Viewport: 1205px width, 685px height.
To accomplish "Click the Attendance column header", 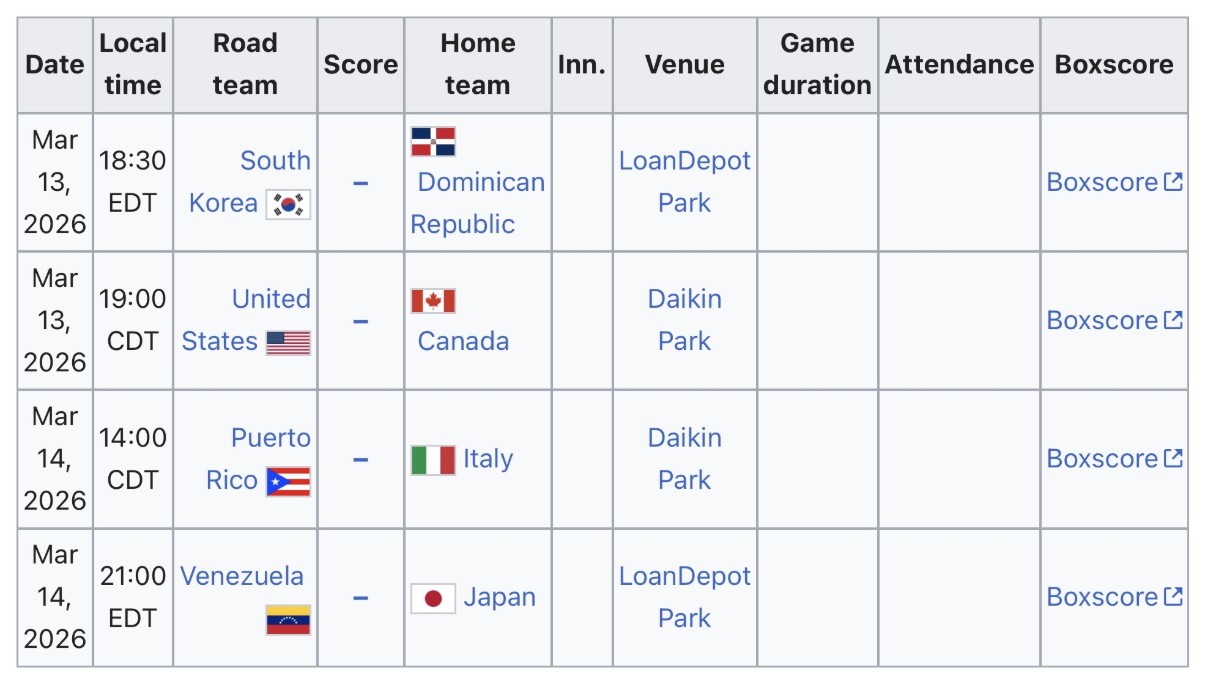I will tap(958, 64).
